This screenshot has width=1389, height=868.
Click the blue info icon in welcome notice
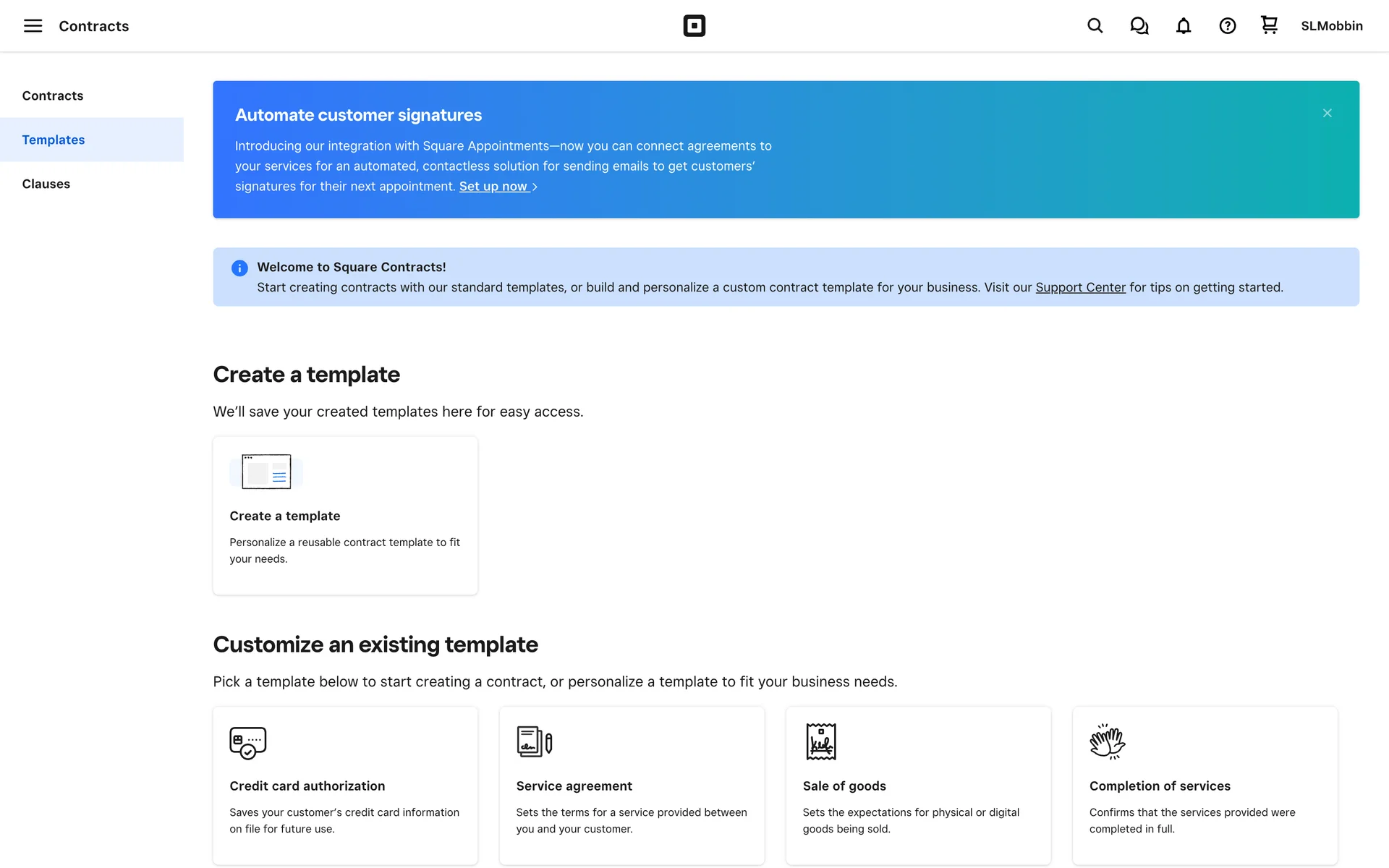pyautogui.click(x=239, y=268)
